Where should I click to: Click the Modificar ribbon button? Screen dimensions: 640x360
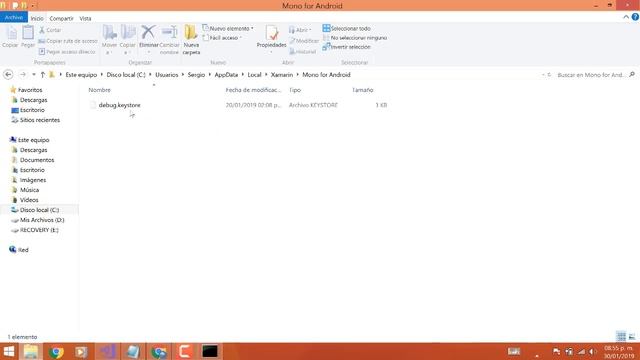[304, 41]
